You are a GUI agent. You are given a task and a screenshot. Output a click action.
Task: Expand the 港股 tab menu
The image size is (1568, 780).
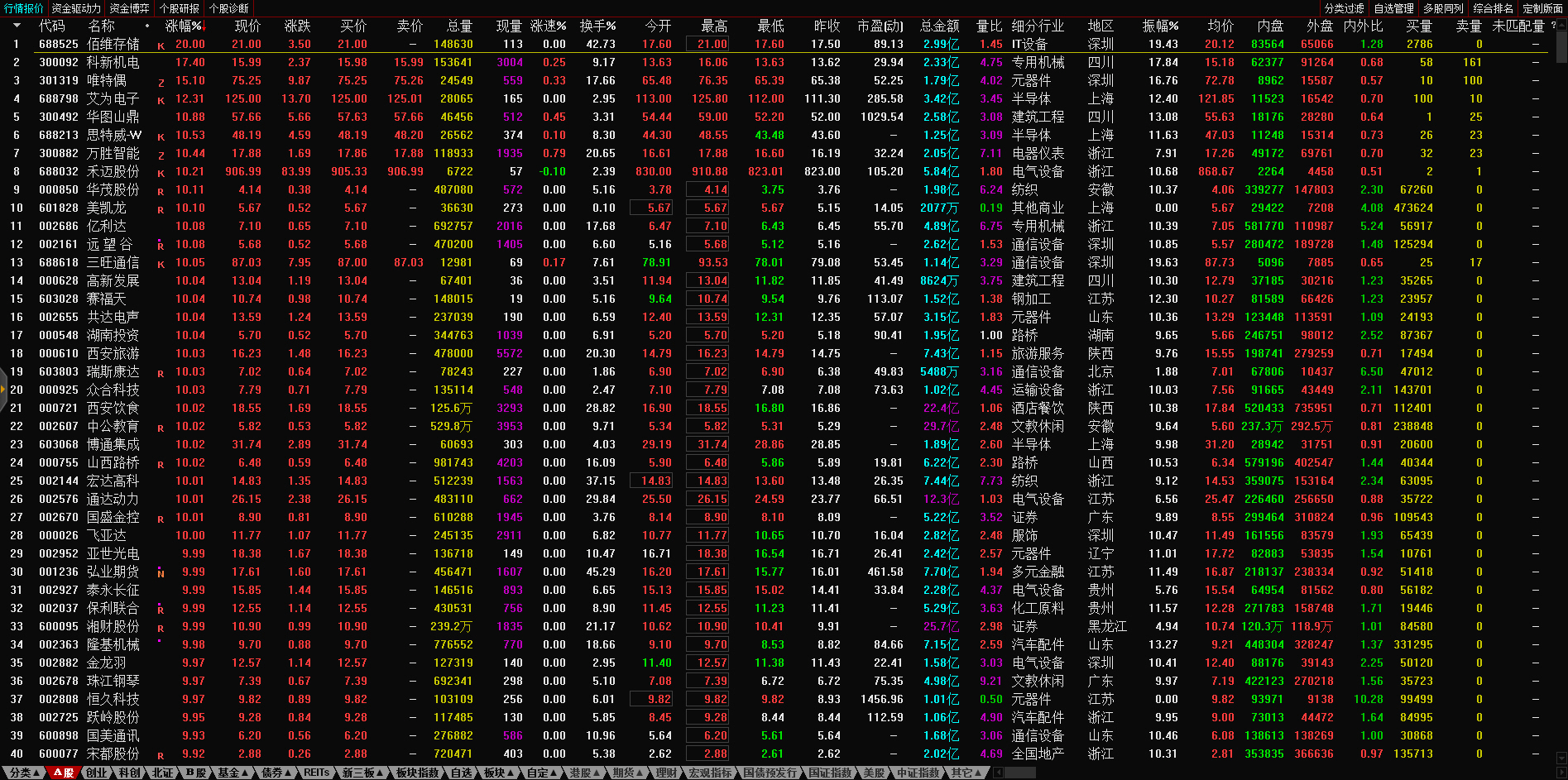[x=584, y=773]
